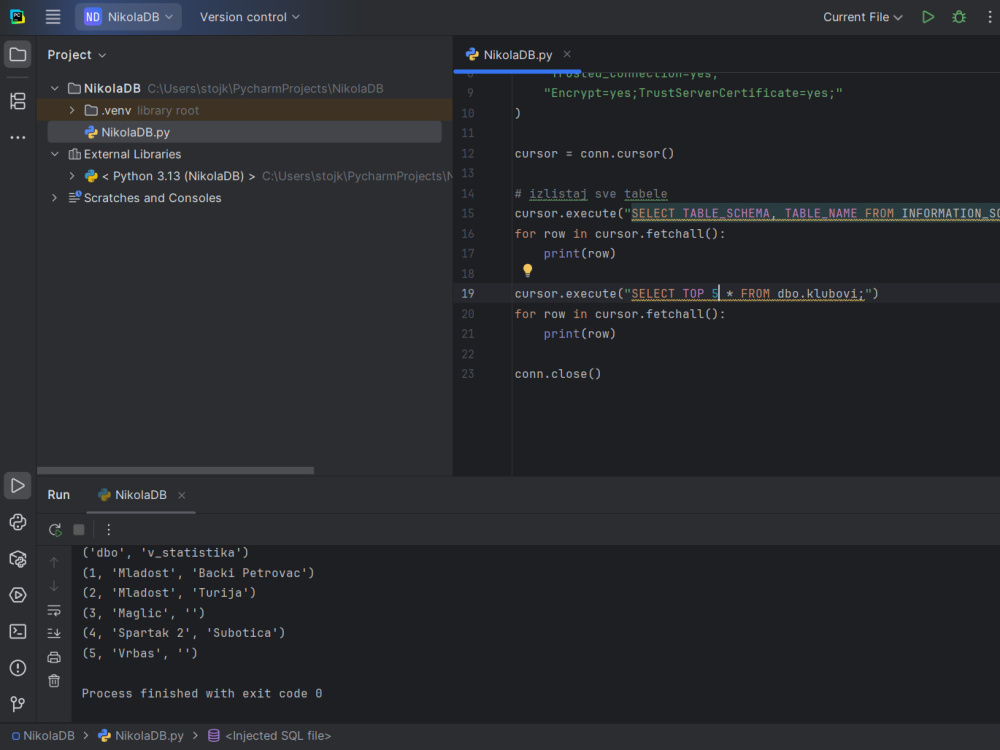Click output row (1, 'Mladost', 'Backi Petrovac')
The height and width of the screenshot is (750, 1000).
click(198, 573)
